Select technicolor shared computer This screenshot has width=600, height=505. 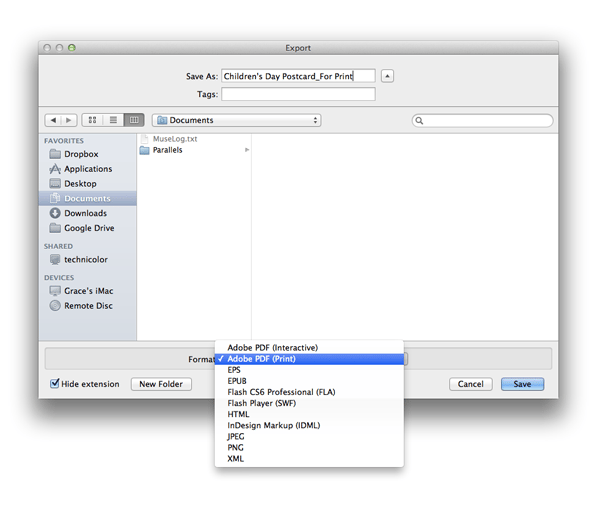[87, 259]
